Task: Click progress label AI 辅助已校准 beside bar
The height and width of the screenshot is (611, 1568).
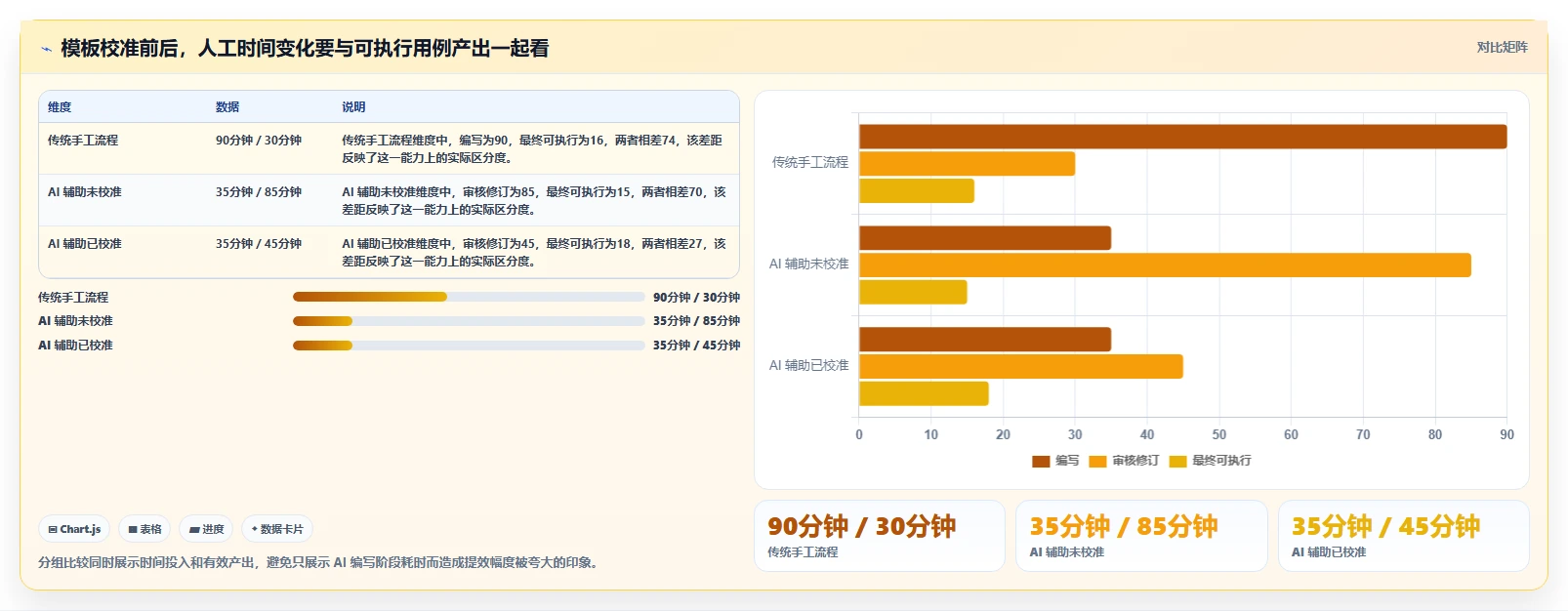Action: pyautogui.click(x=75, y=346)
